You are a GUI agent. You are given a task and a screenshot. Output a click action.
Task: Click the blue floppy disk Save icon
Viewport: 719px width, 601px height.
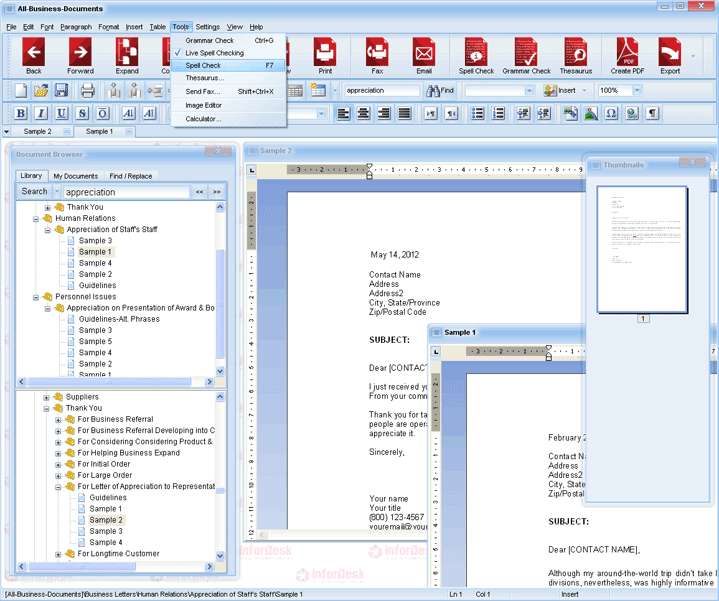click(x=61, y=90)
